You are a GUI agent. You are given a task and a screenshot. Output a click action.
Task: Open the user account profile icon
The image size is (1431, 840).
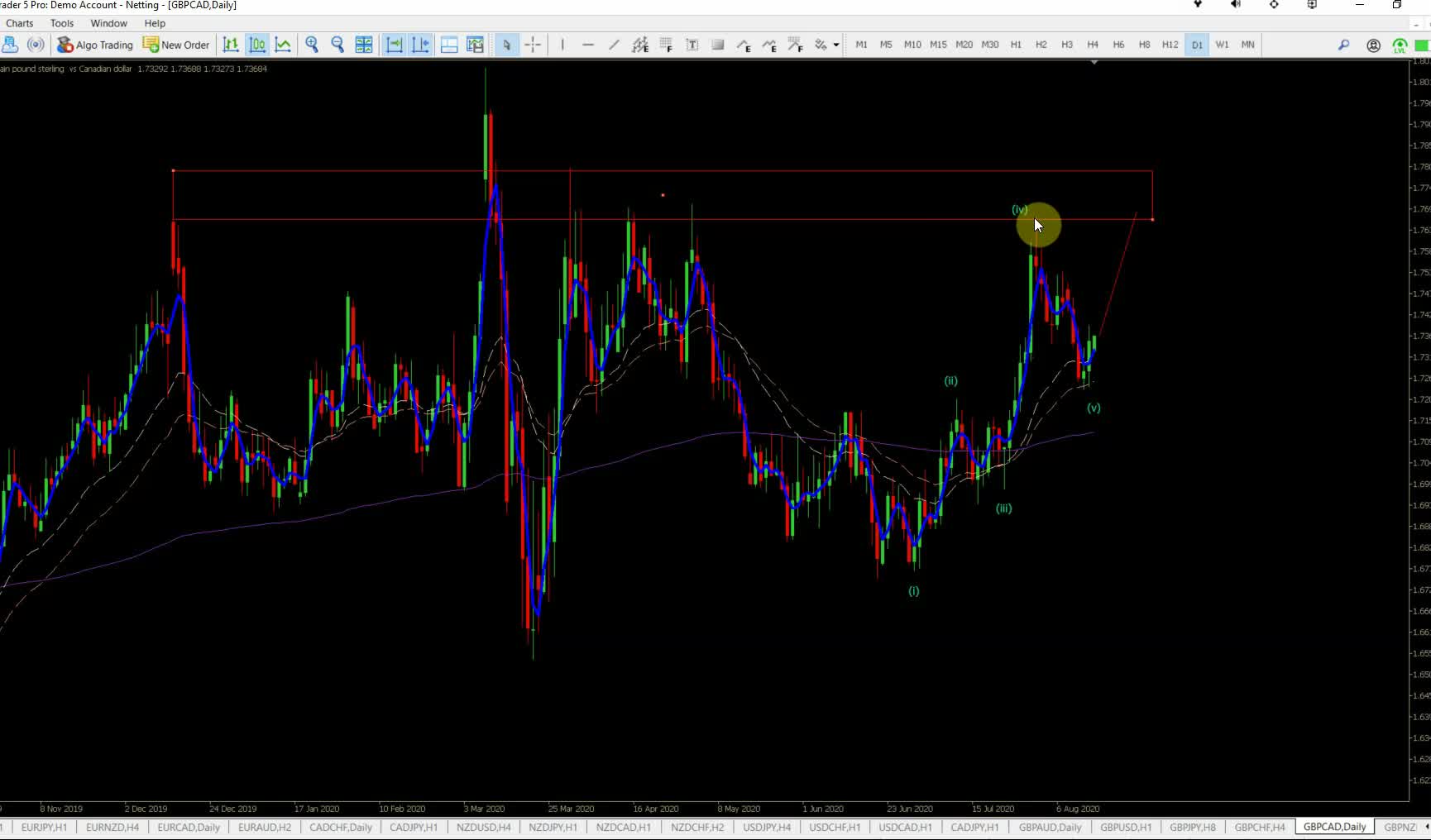coord(1373,45)
